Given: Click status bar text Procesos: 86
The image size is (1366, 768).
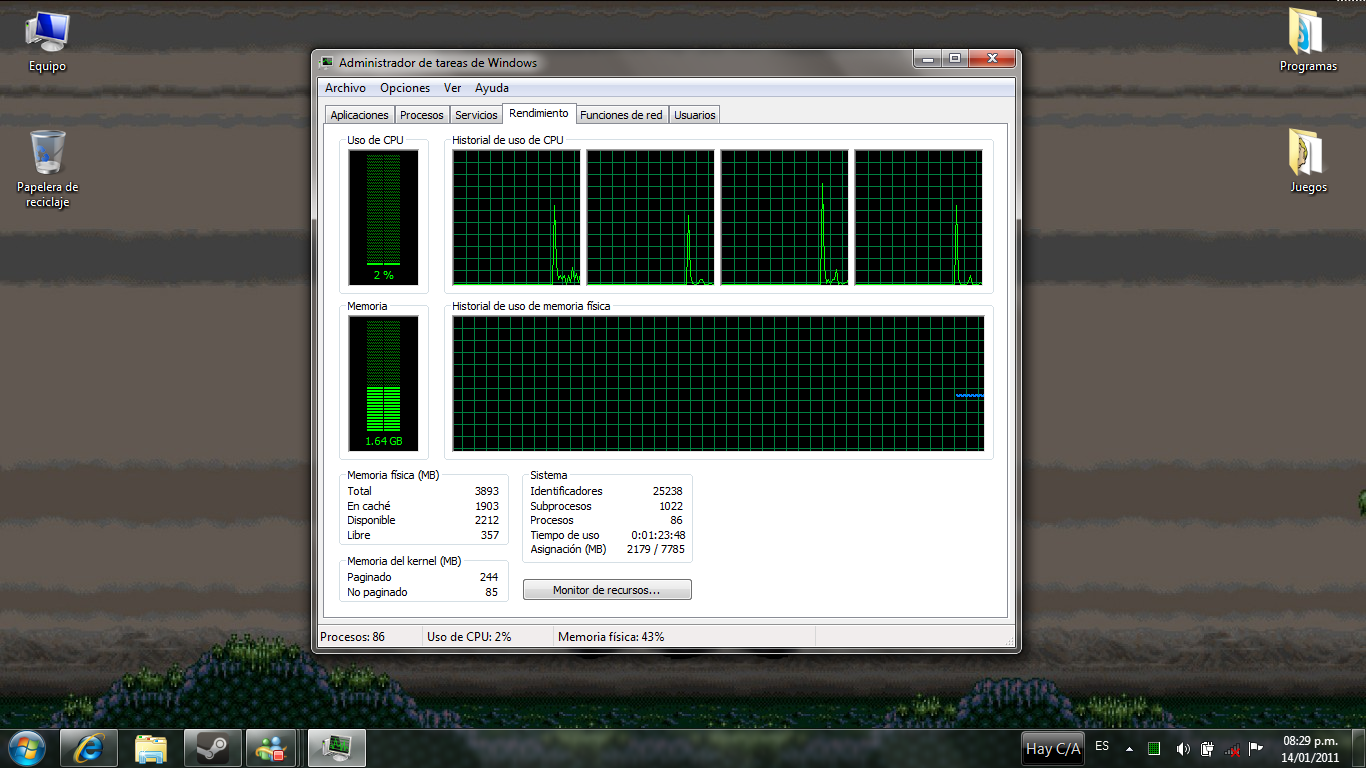Looking at the screenshot, I should point(352,636).
